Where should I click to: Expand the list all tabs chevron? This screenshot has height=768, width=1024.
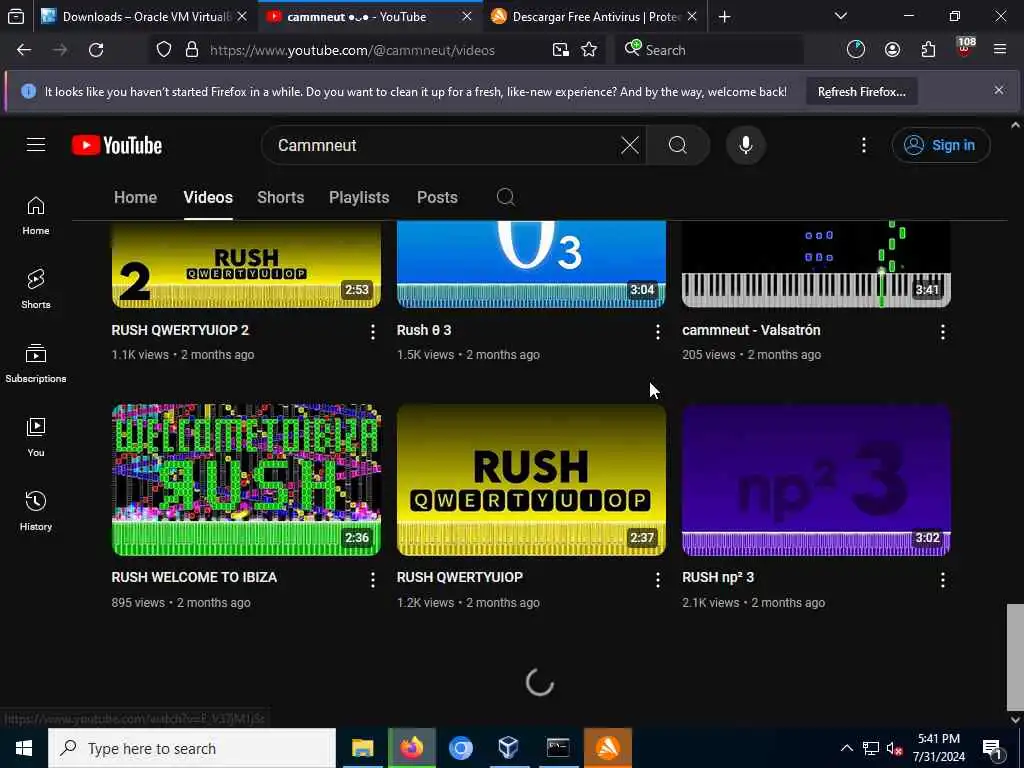click(x=841, y=16)
